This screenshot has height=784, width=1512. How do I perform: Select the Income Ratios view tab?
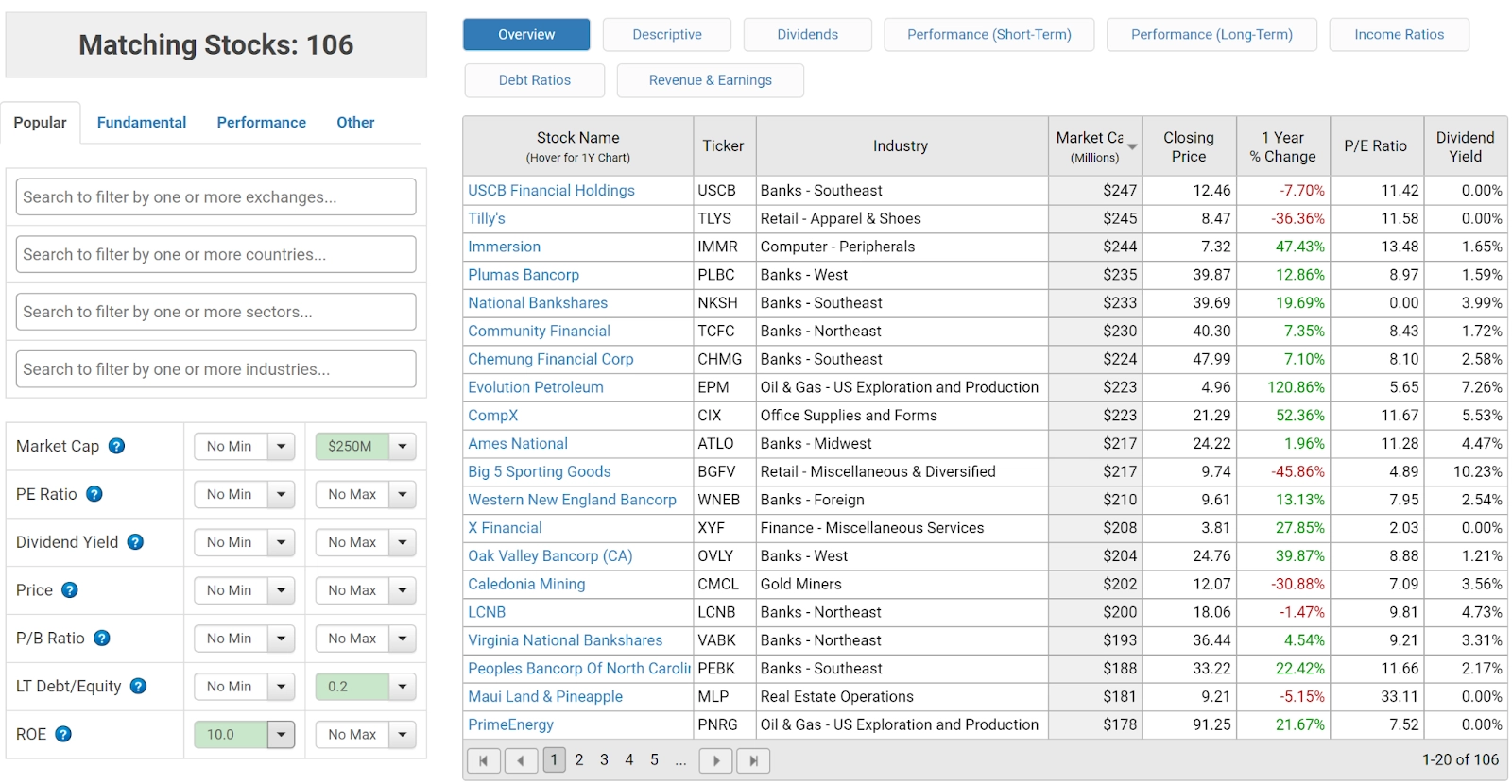1400,35
